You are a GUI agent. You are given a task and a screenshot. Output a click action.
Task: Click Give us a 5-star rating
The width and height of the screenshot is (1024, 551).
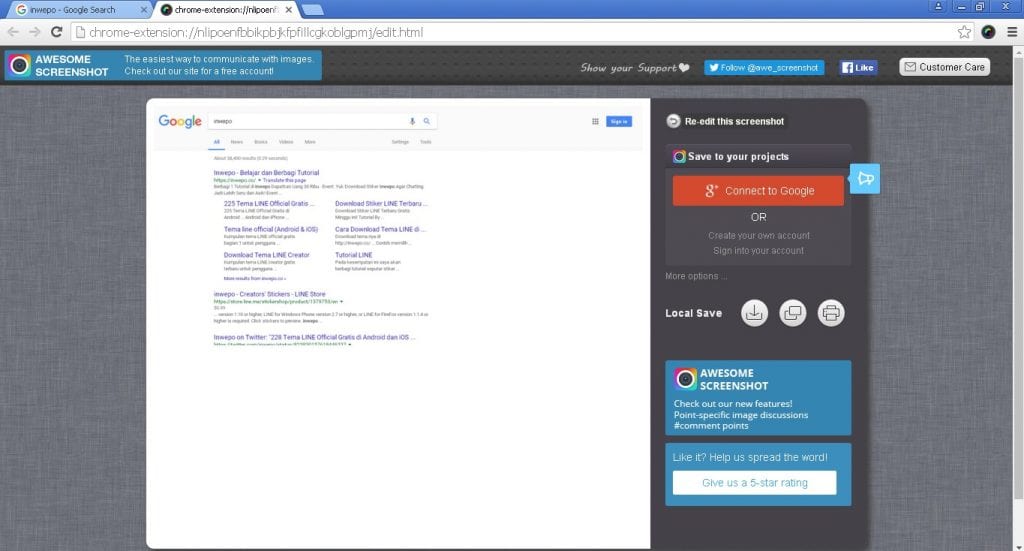(x=754, y=482)
